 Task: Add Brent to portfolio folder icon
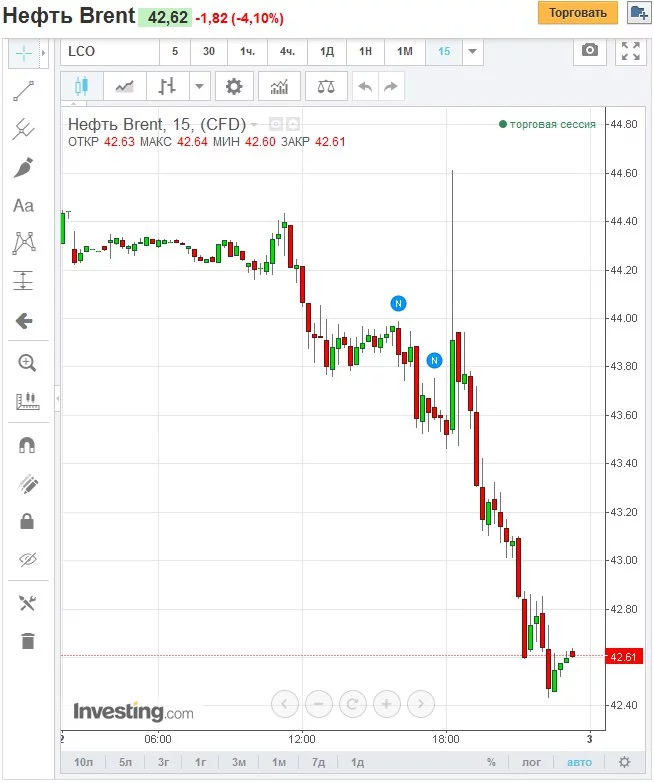tap(639, 13)
